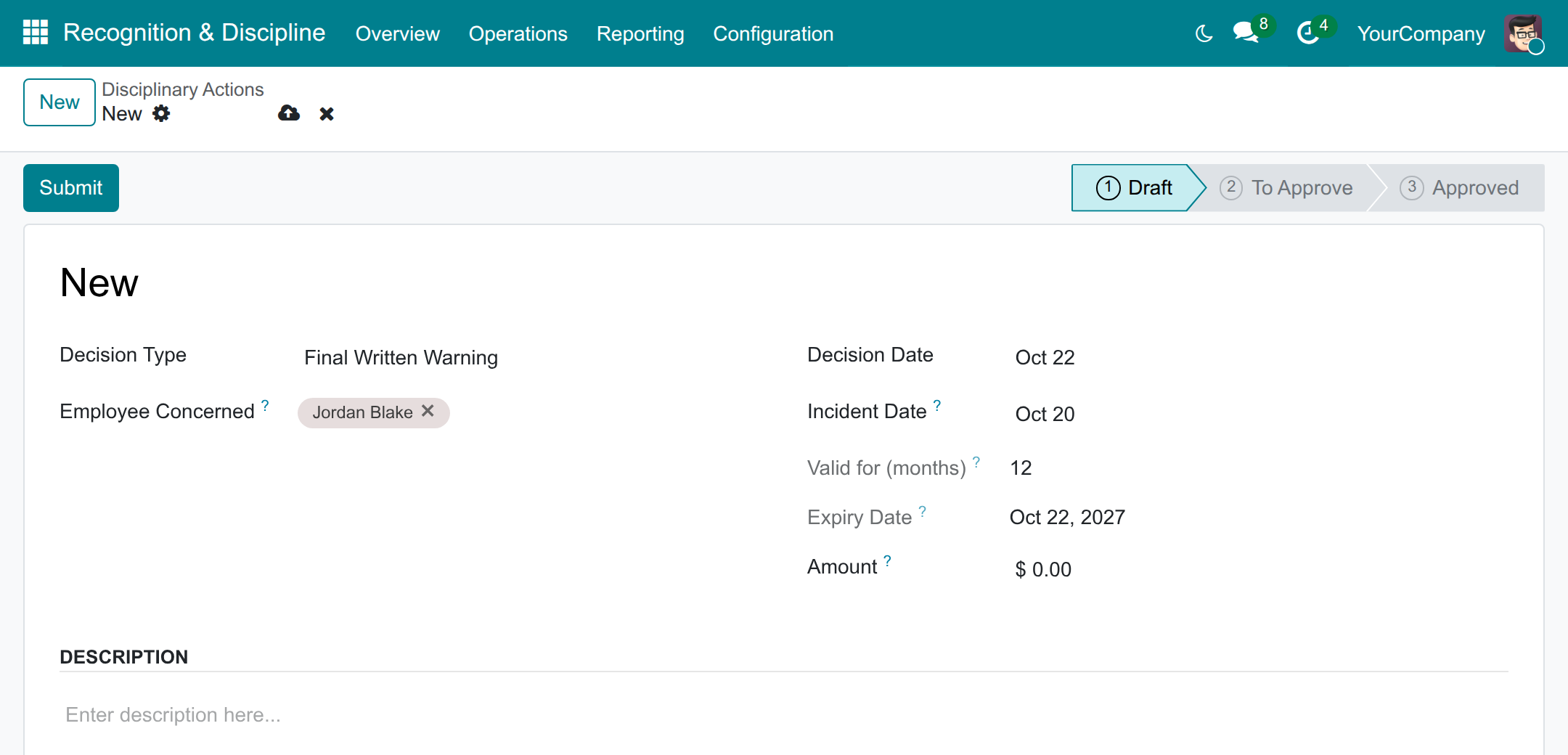The width and height of the screenshot is (1568, 755).
Task: Click the description text area
Action: coord(784,715)
